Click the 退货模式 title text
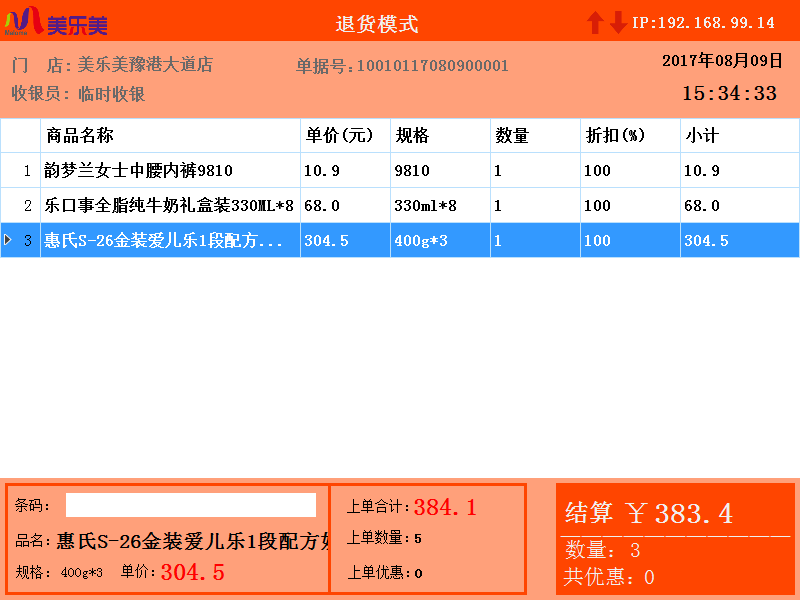Image resolution: width=800 pixels, height=600 pixels. pyautogui.click(x=377, y=24)
